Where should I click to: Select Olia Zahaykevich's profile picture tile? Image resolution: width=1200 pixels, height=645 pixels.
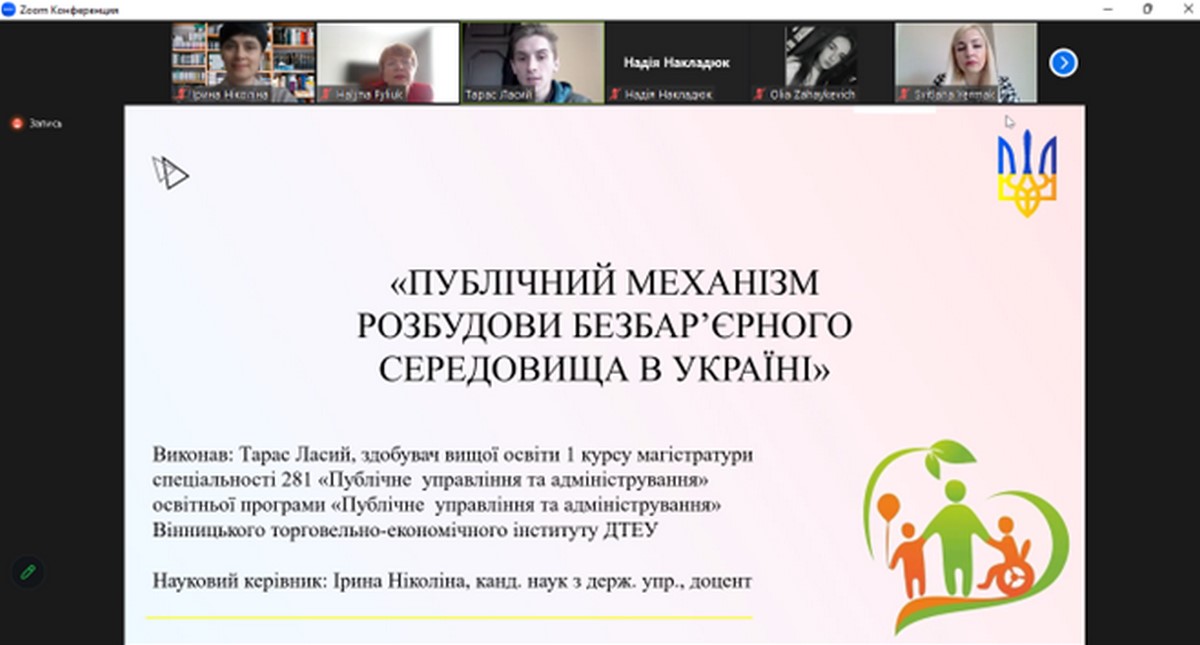click(820, 60)
